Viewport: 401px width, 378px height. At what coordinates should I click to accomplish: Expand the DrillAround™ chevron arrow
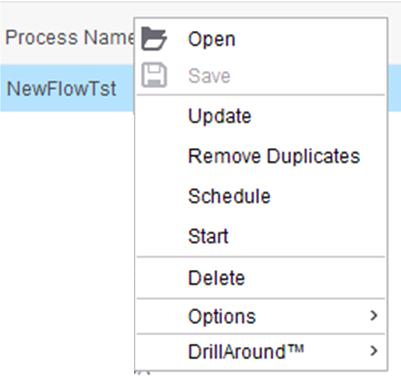pyautogui.click(x=374, y=351)
